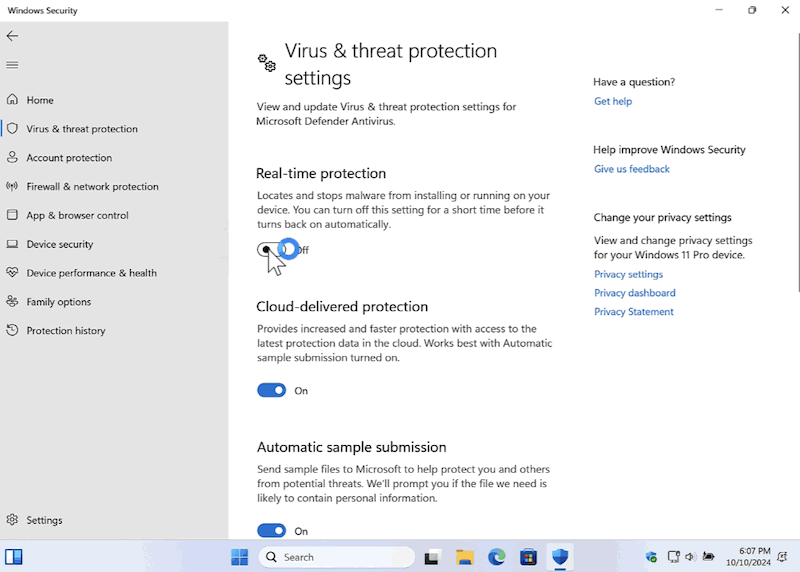Click 'Help improve Windows Security' text
Image resolution: width=800 pixels, height=572 pixels.
pos(669,150)
